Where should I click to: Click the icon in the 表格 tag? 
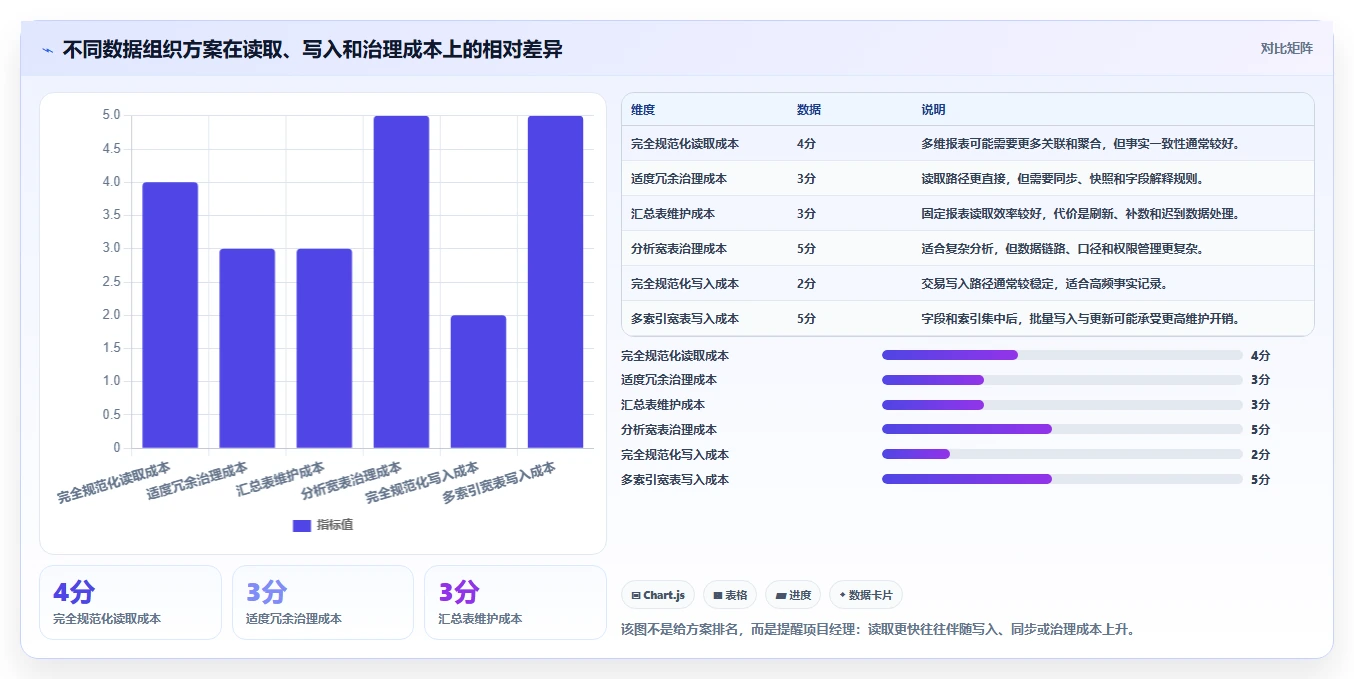(717, 595)
